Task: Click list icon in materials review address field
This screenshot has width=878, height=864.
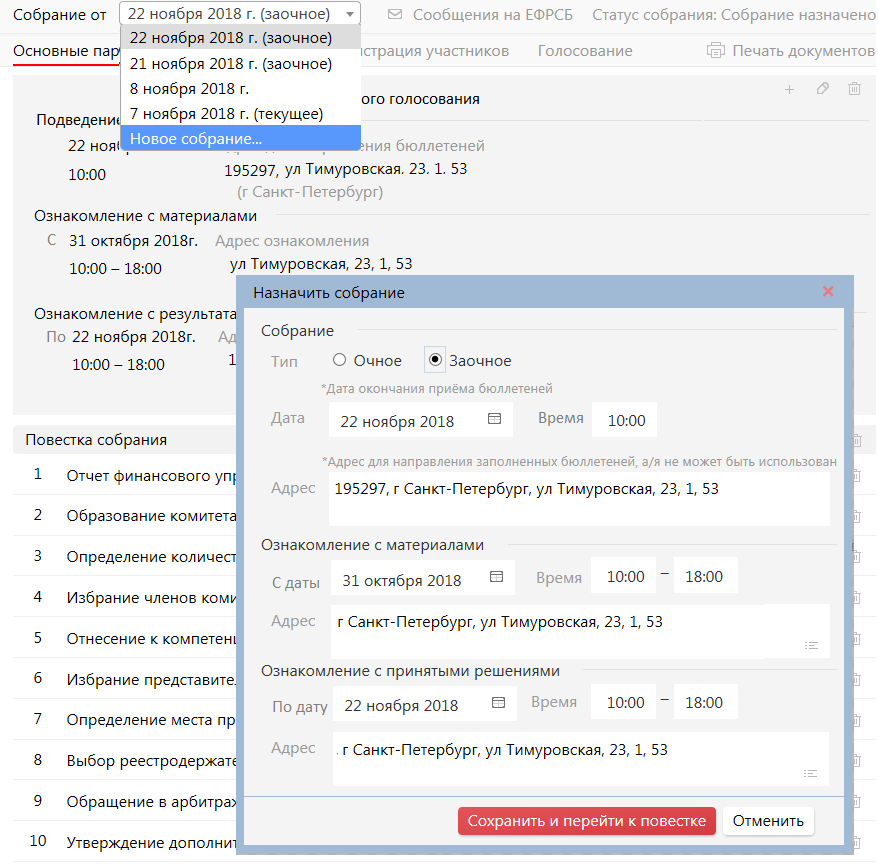Action: point(811,646)
